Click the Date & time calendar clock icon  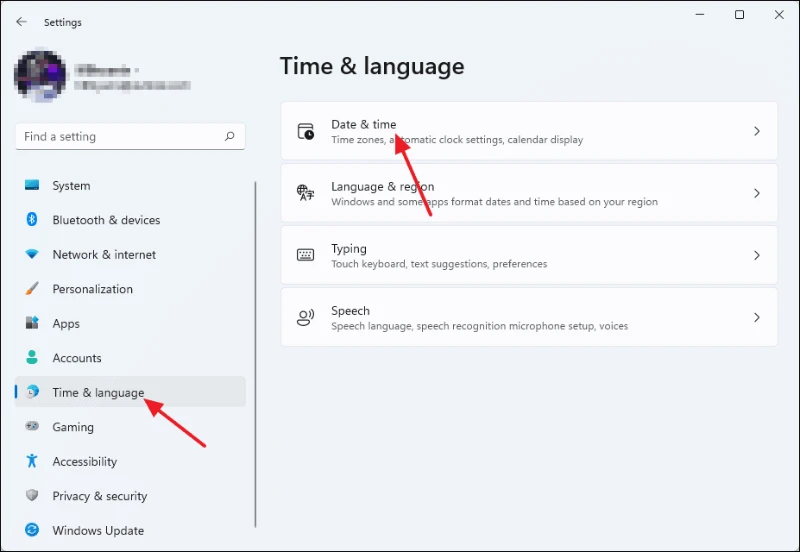306,131
